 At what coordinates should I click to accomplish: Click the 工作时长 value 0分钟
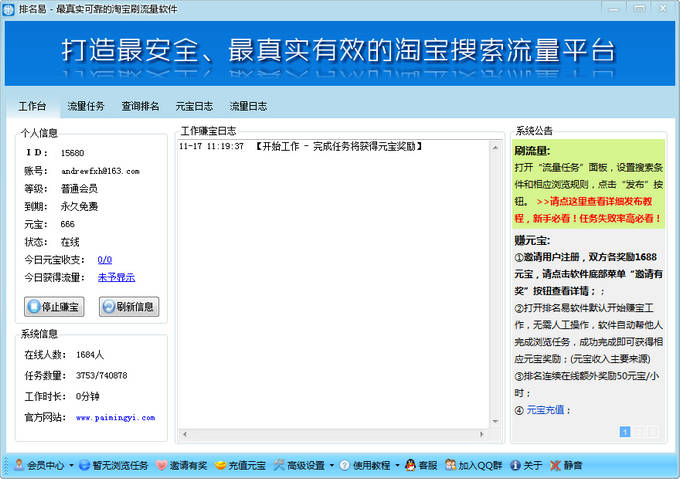tap(87, 396)
